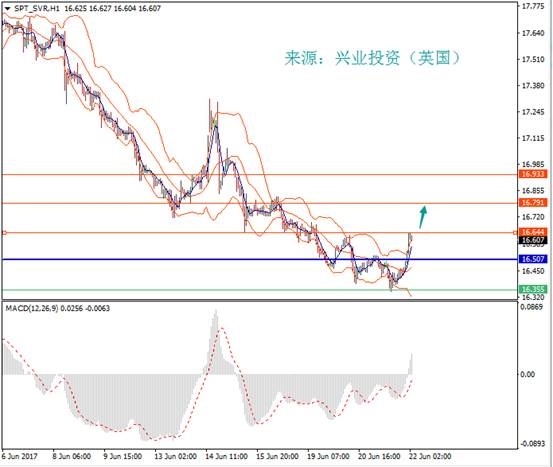Image resolution: width=553 pixels, height=467 pixels.
Task: Select the 0.00 MACD zero axis label
Action: pos(528,374)
